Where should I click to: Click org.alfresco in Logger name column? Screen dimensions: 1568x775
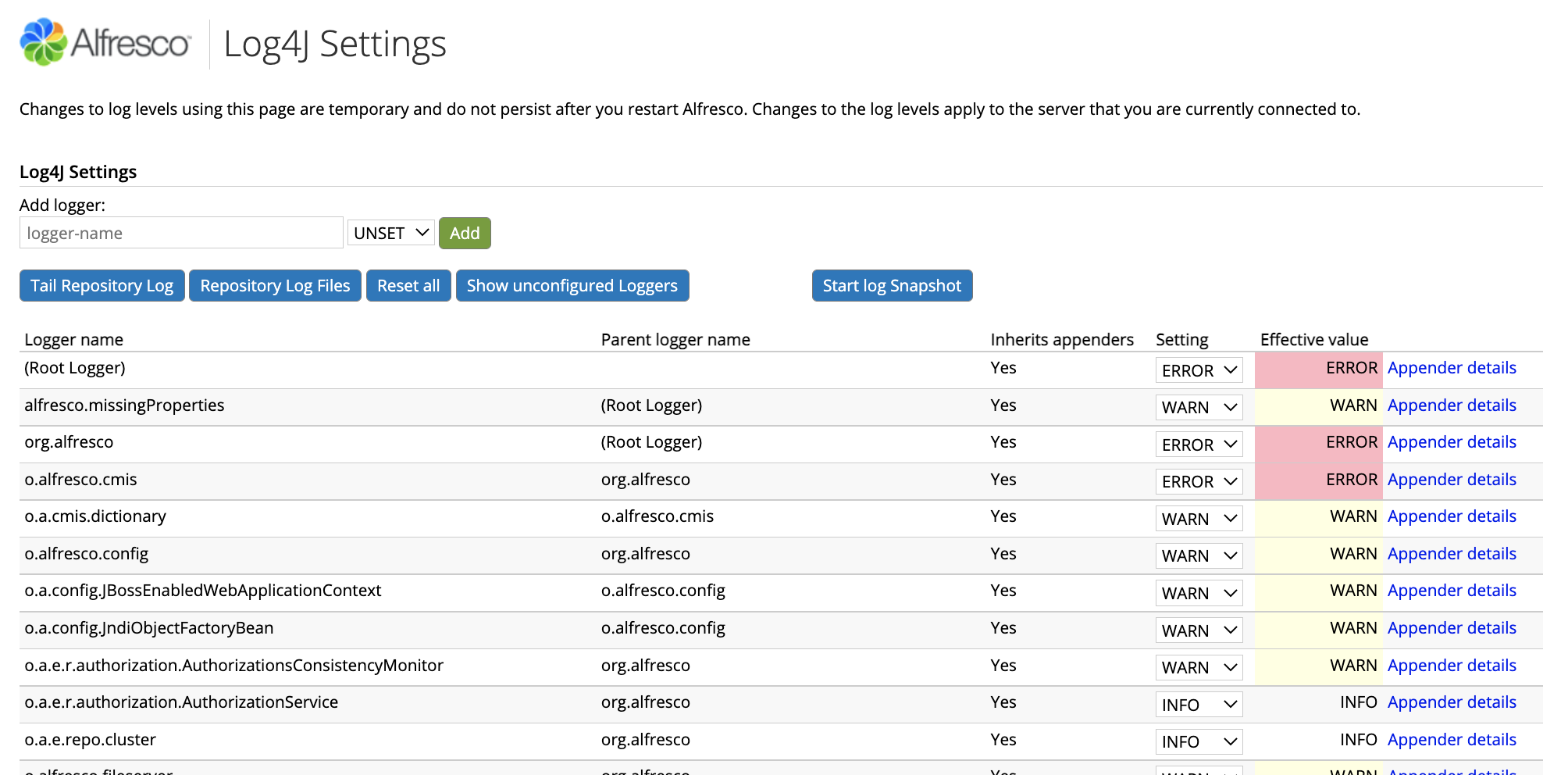69,442
